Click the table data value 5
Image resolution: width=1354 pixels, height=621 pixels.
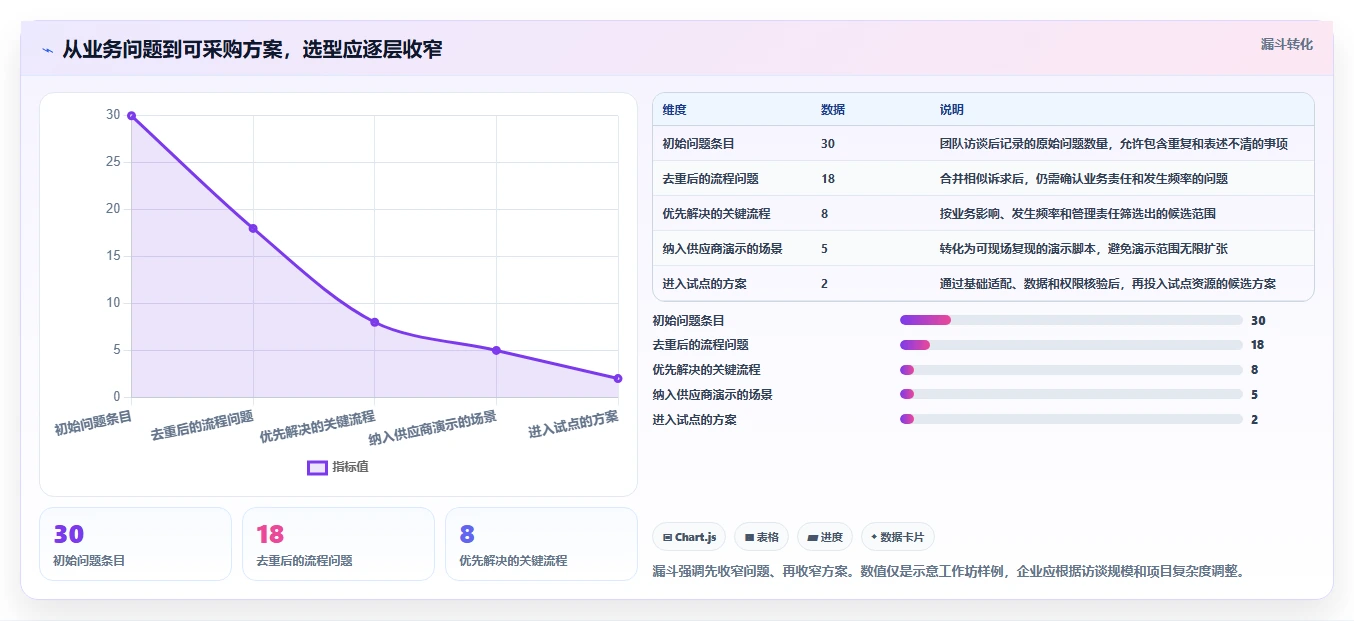tap(824, 249)
